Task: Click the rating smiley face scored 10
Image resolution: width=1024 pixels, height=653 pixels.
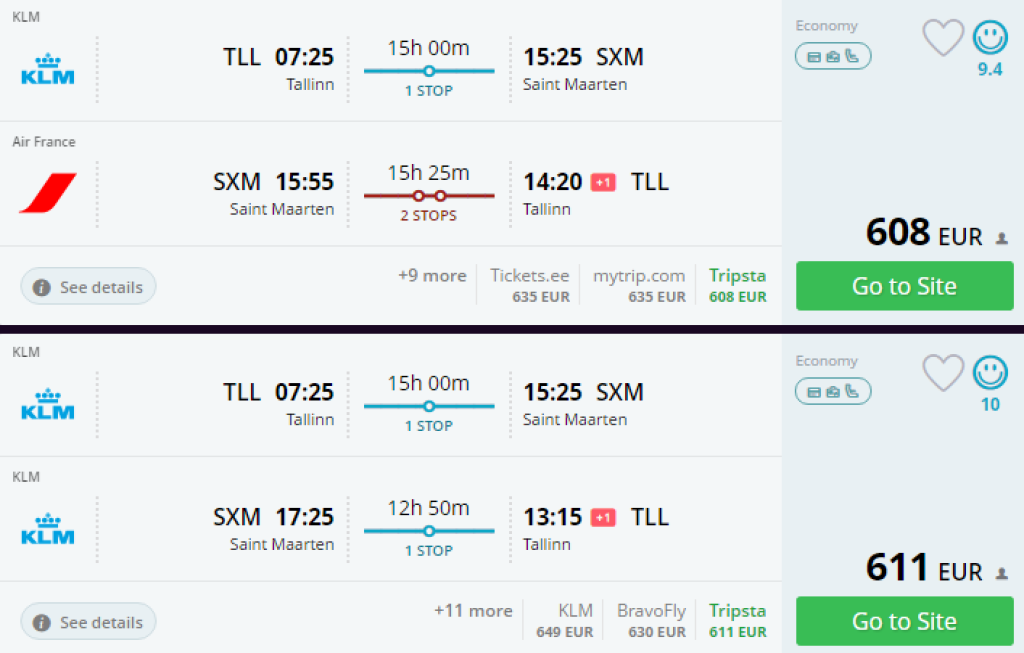Action: point(990,373)
